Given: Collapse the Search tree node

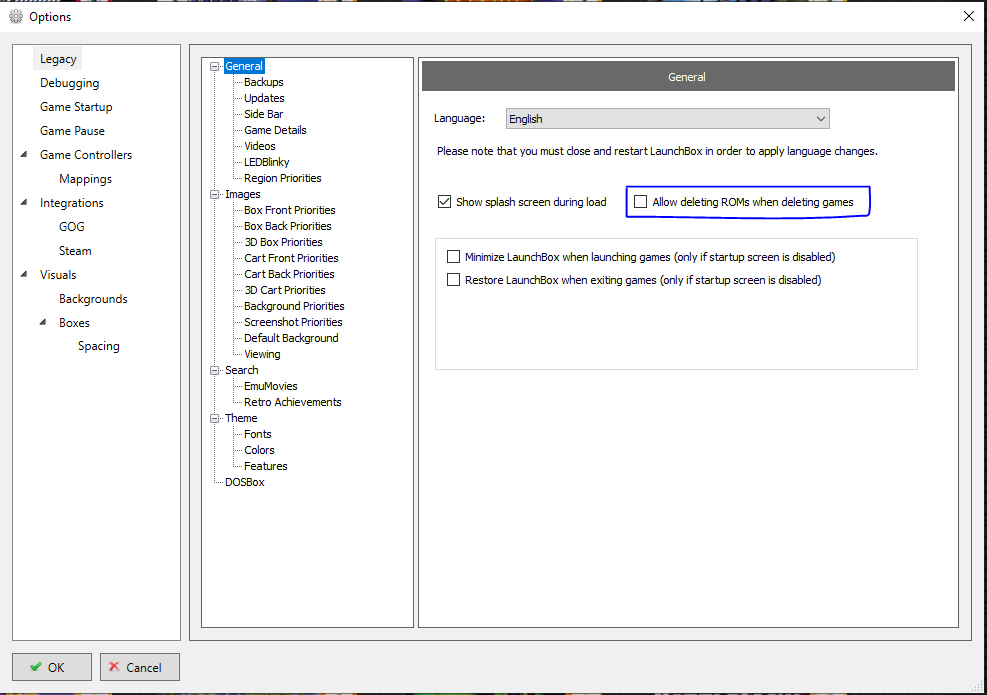Looking at the screenshot, I should (215, 370).
